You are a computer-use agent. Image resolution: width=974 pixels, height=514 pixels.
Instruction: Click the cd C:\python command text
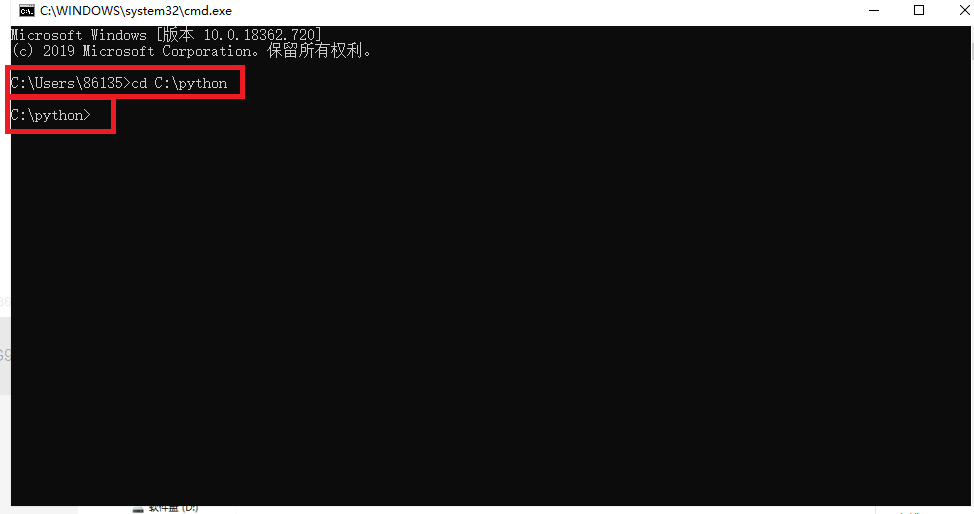(179, 83)
